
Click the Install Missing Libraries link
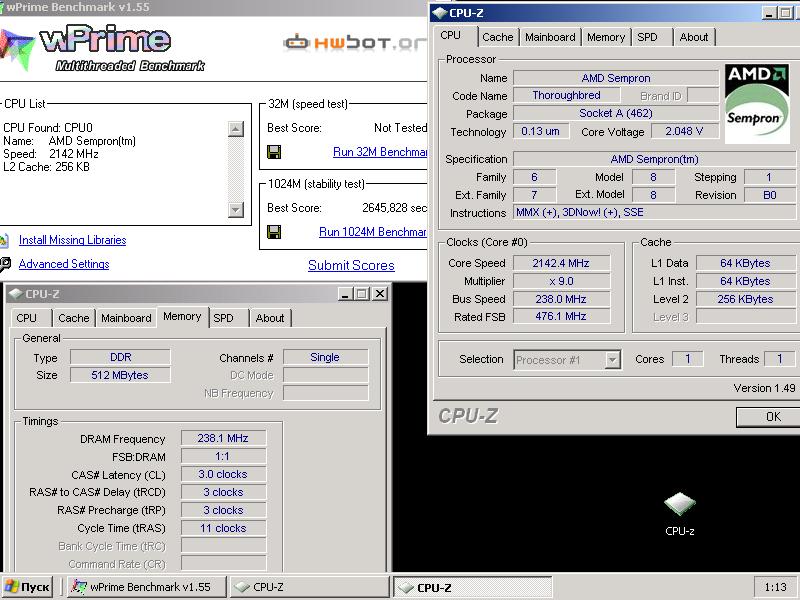pos(72,240)
